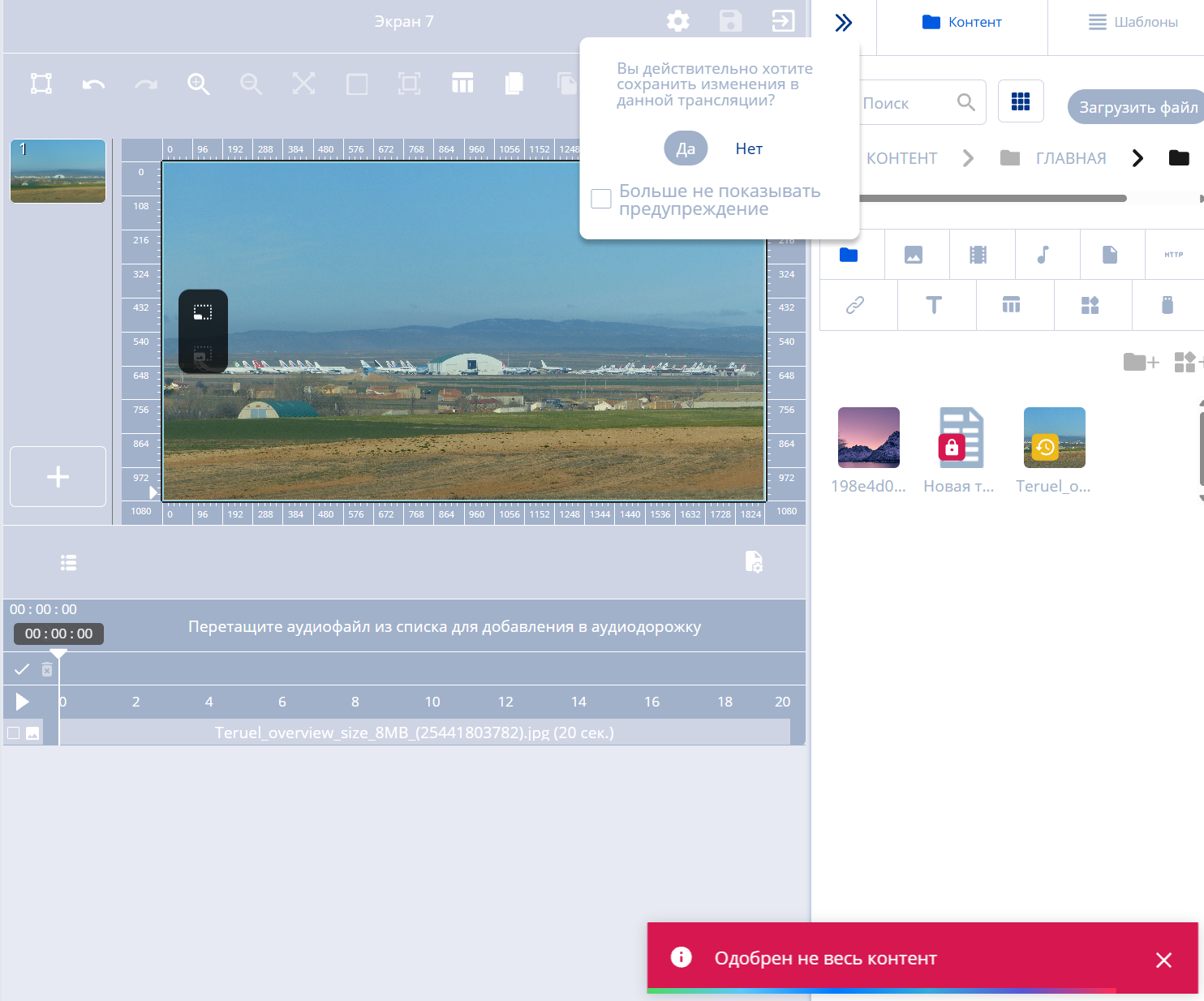
Task: Open broadcast settings gear icon
Action: tap(677, 21)
